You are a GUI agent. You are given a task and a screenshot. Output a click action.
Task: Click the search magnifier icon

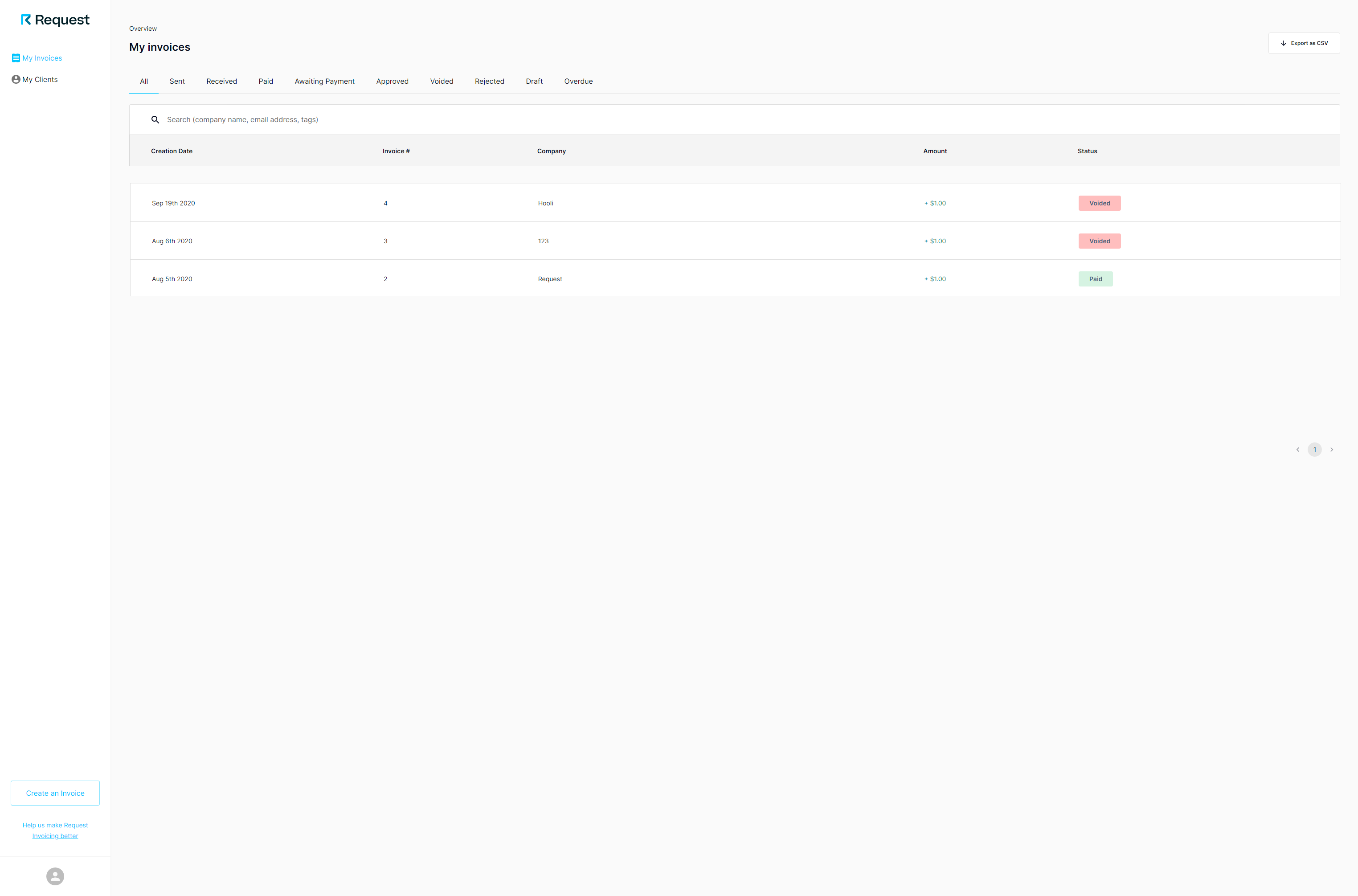(155, 119)
